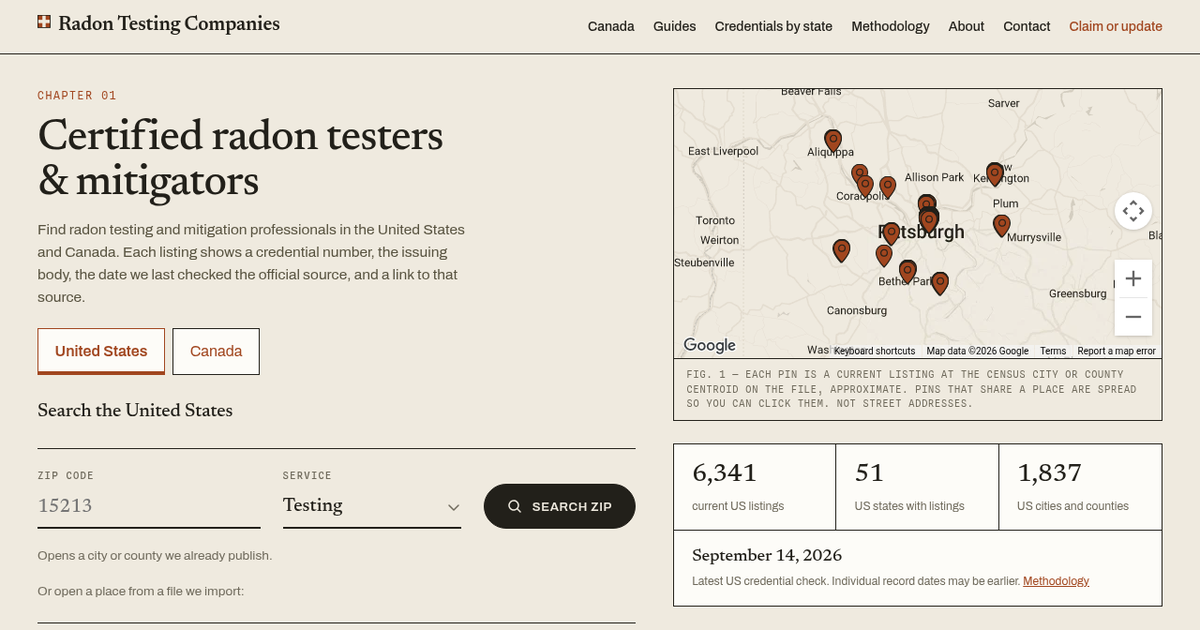This screenshot has height=630, width=1200.
Task: Open the Contact page
Action: click(1027, 26)
